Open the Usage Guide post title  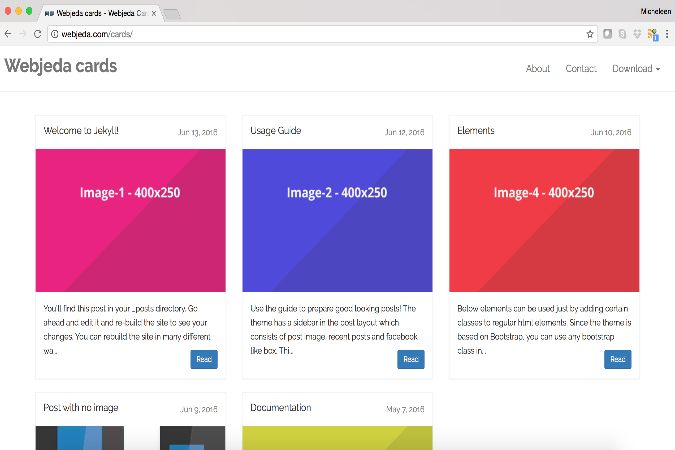click(x=276, y=130)
